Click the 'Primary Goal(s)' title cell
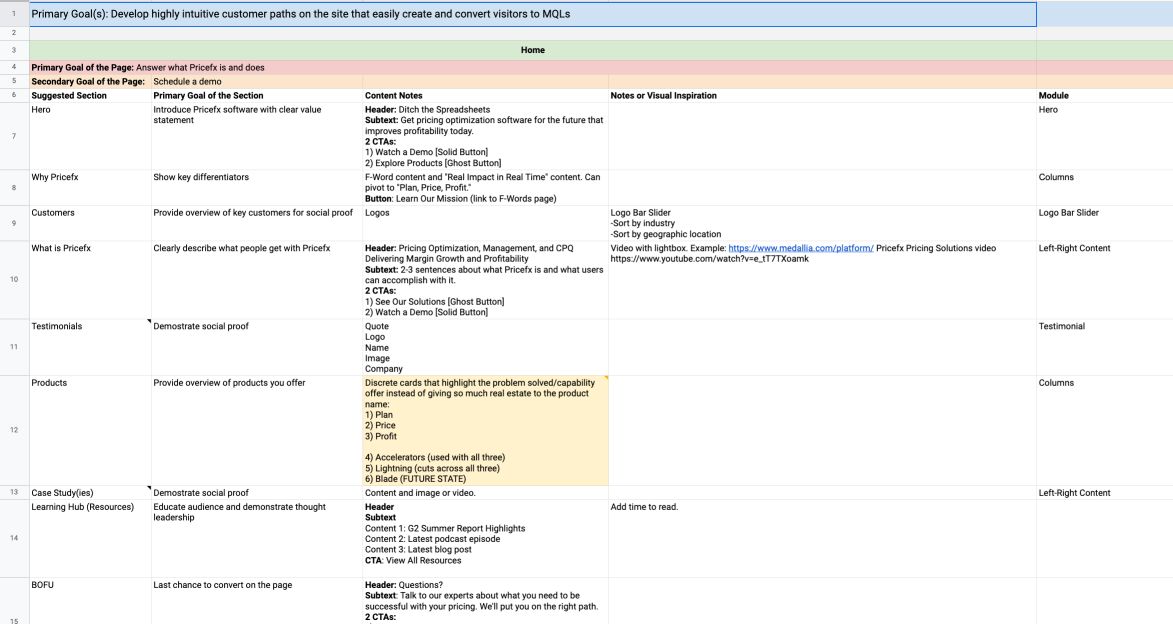The image size is (1173, 624). point(533,14)
